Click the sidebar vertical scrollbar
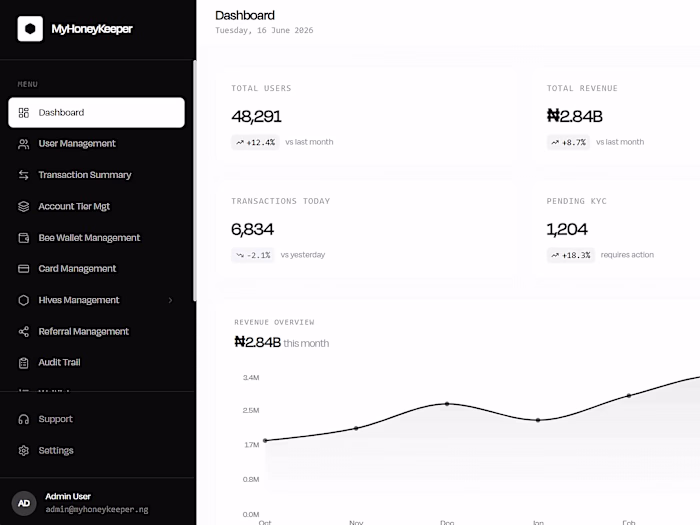The image size is (700, 525). 195,181
